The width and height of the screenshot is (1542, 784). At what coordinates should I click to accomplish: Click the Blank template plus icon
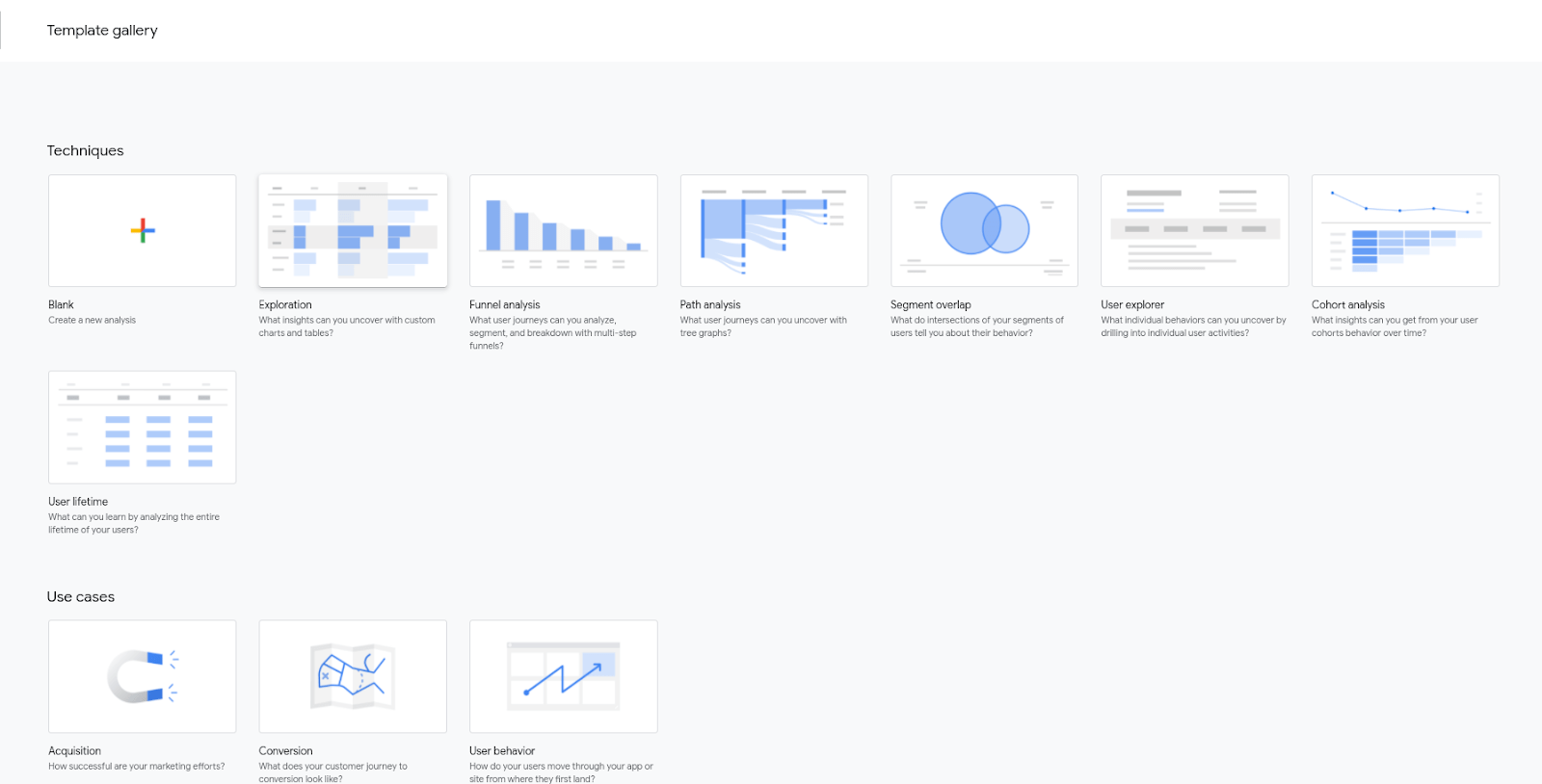pos(143,230)
